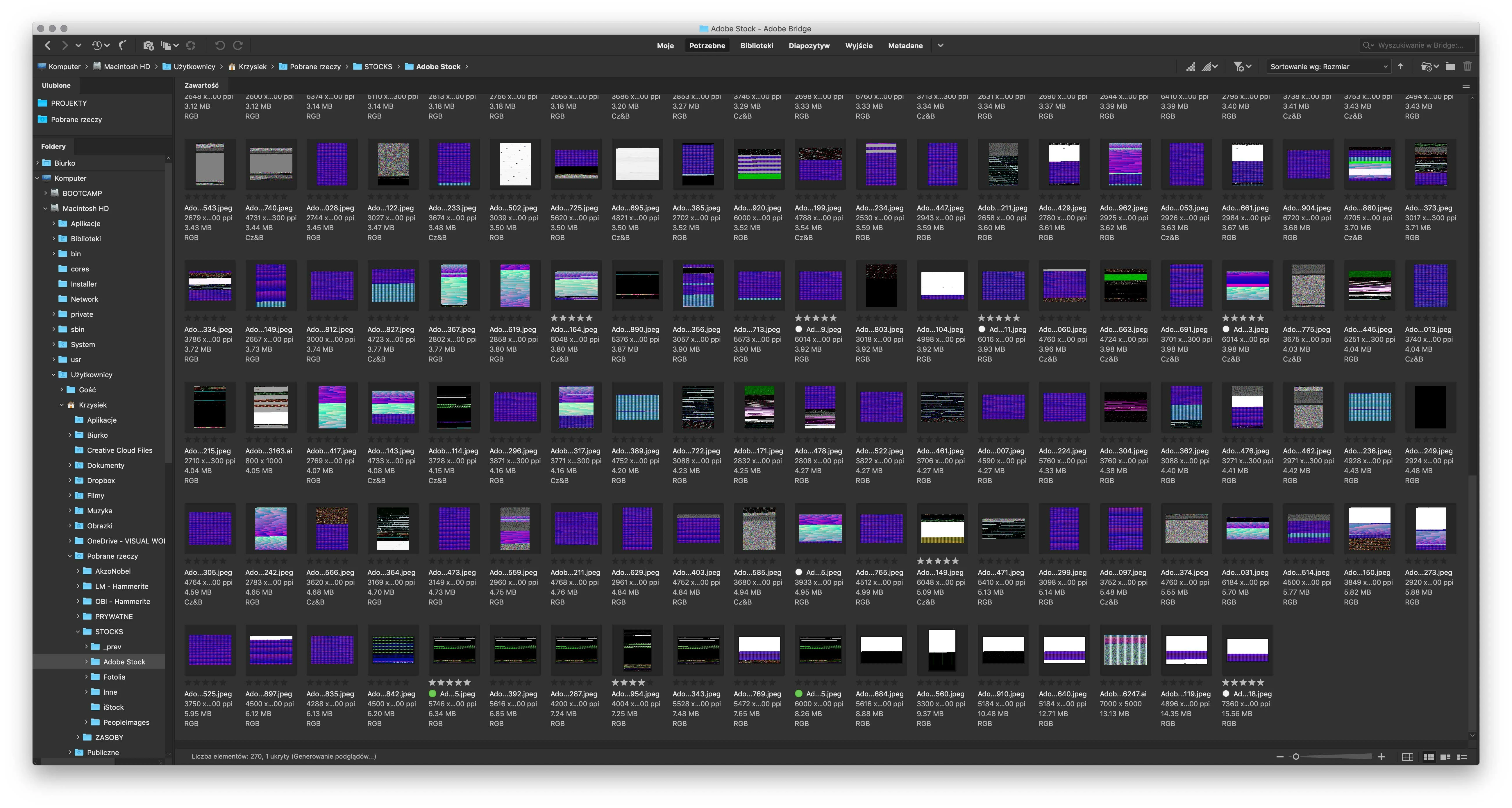1512x808 pixels.
Task: Click the ascending sort arrow icon
Action: click(1400, 66)
